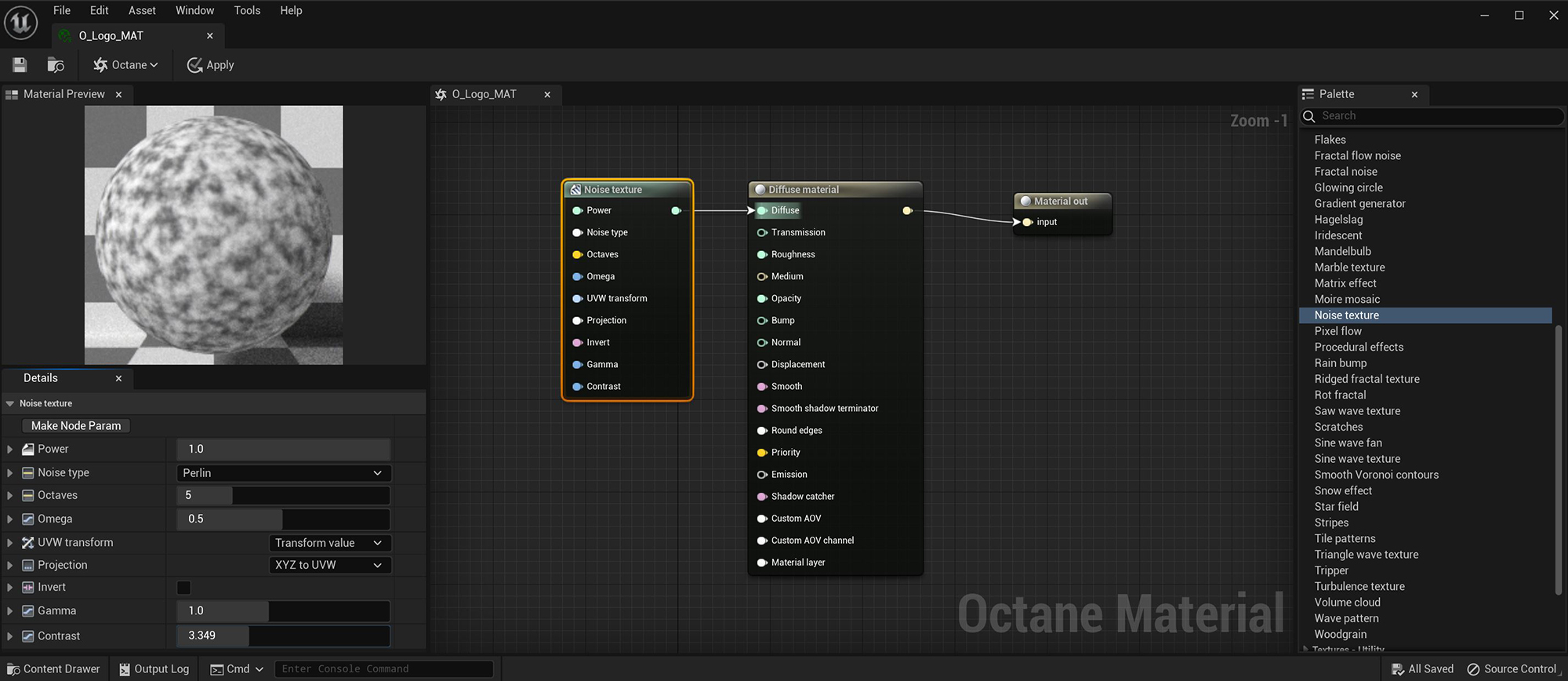Click the Roughness pin on Diffuse material
The image size is (1568, 681).
761,254
